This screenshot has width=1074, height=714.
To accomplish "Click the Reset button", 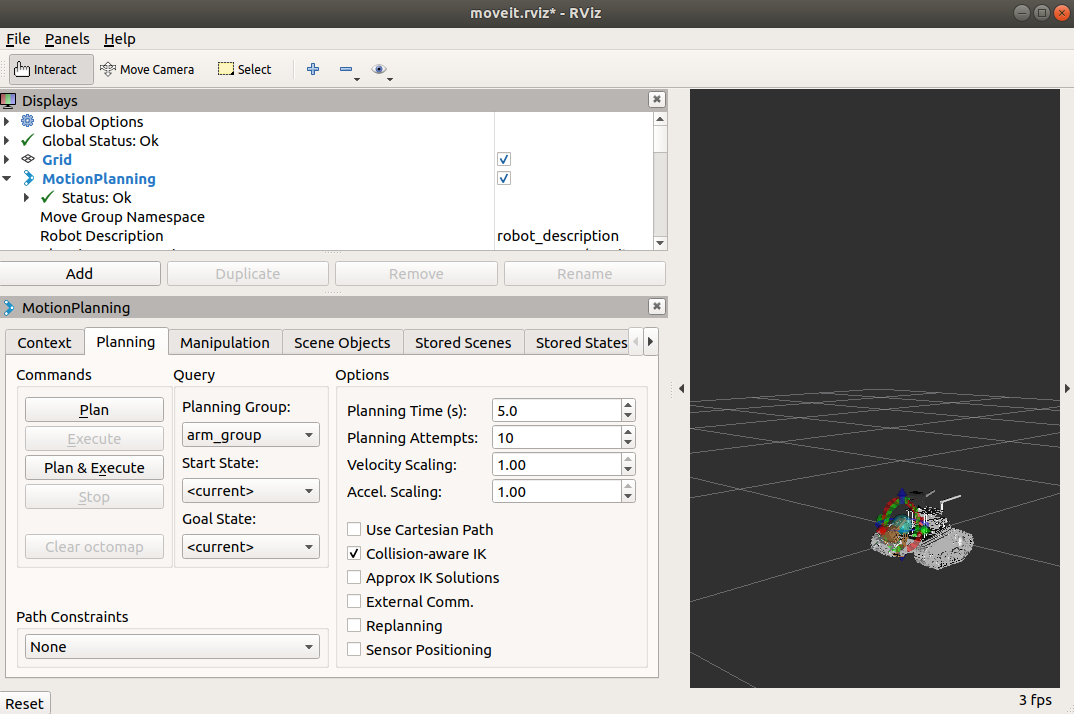I will click(x=25, y=704).
